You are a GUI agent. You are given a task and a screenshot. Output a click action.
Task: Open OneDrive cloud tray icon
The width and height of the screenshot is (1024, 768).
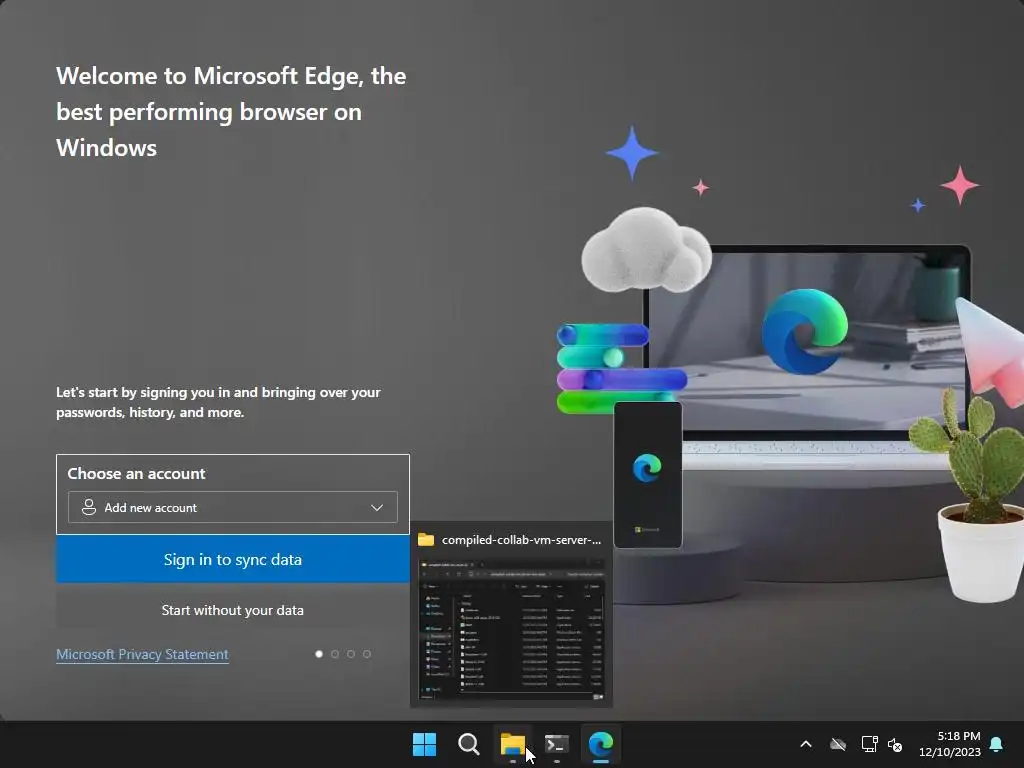tap(838, 744)
